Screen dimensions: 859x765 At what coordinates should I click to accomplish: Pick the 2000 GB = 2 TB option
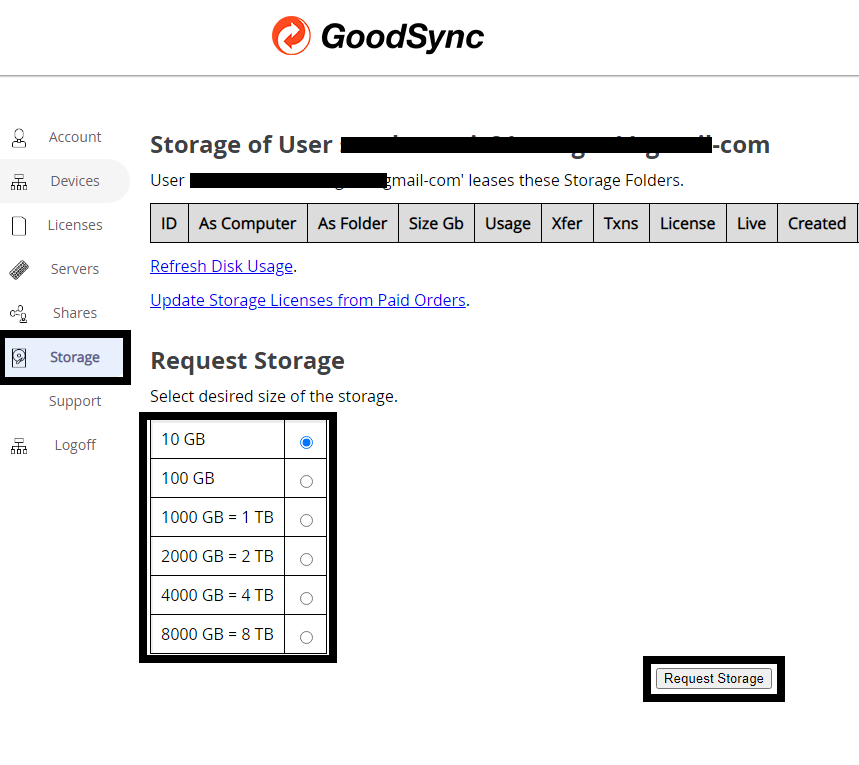tap(306, 559)
